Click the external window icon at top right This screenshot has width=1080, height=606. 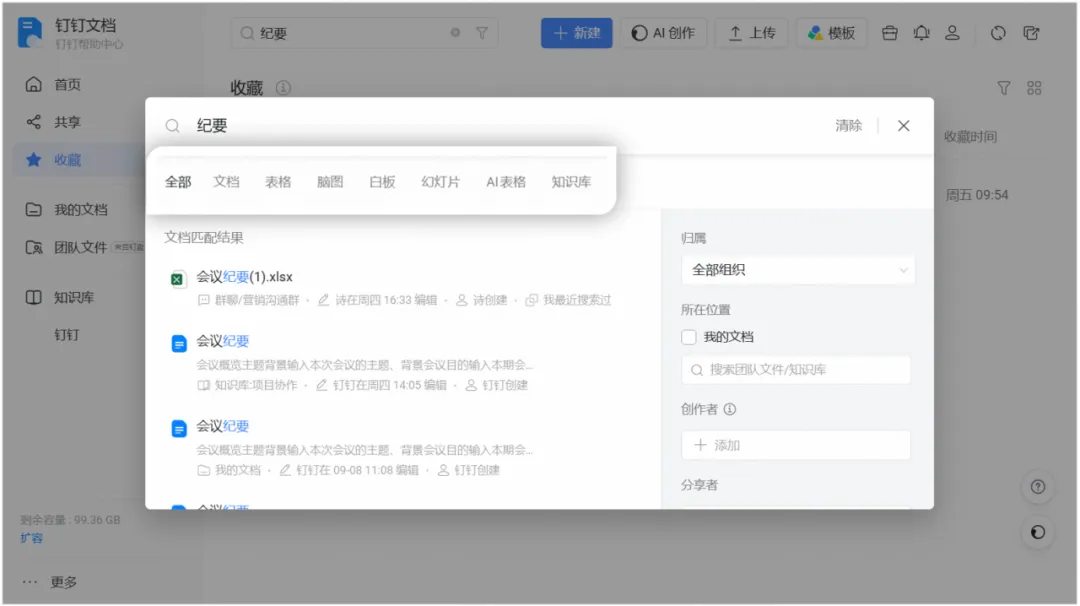[x=1031, y=33]
